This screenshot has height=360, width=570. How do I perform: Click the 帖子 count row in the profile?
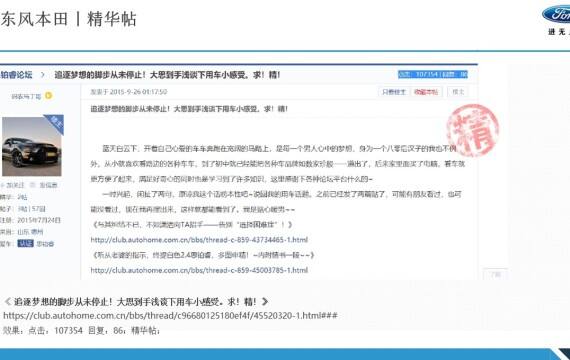tap(23, 209)
